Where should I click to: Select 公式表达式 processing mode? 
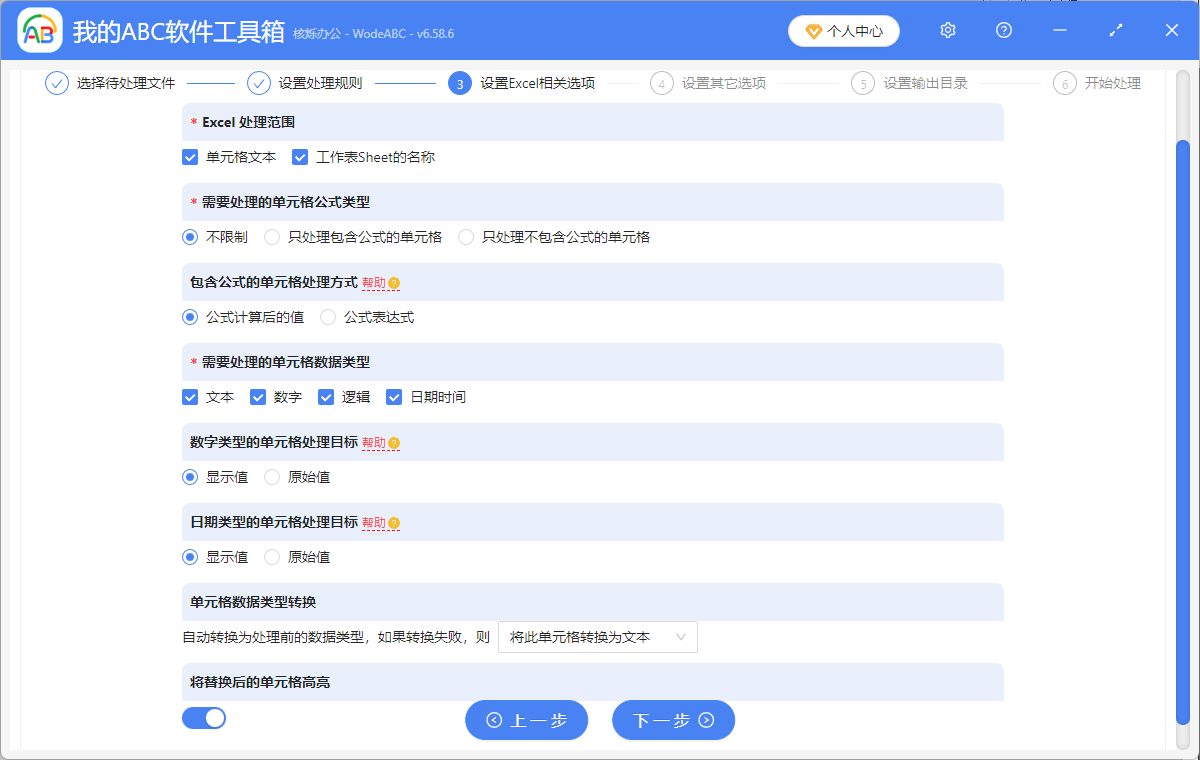(x=328, y=316)
